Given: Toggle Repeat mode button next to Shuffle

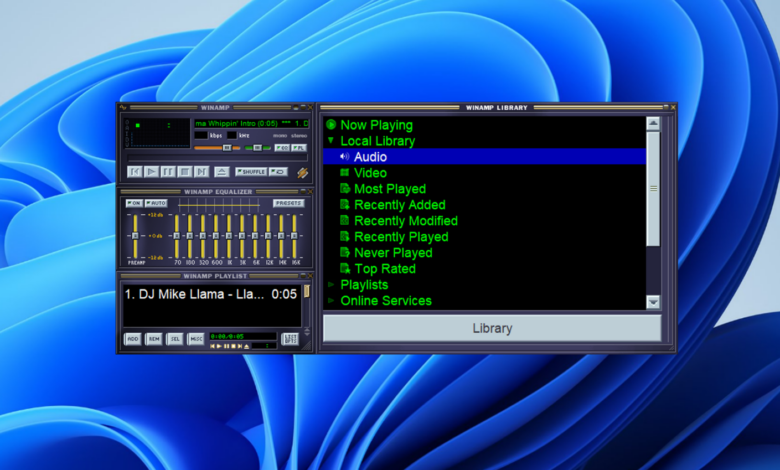Looking at the screenshot, I should click(278, 172).
